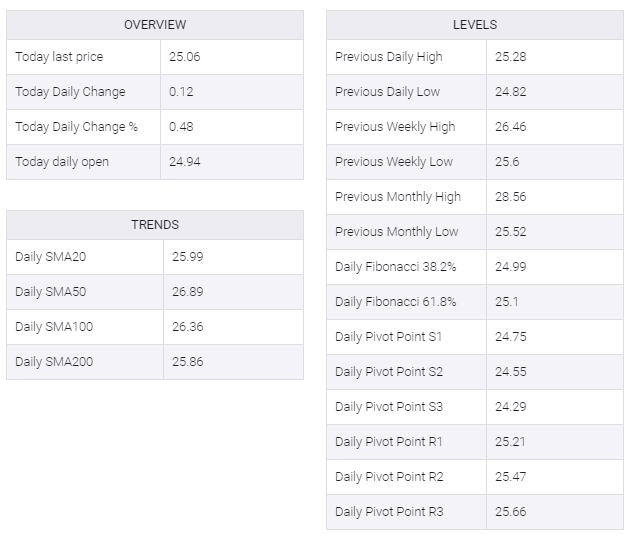
Task: Click the Previous Daily High label
Action: pos(389,57)
